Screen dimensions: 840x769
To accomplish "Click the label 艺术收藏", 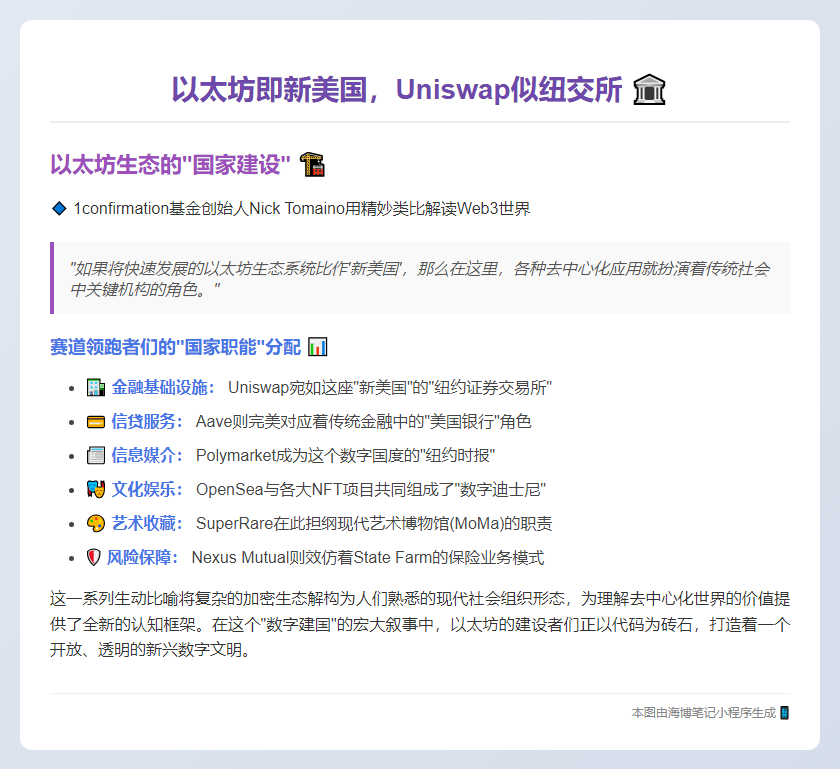I will [x=147, y=524].
